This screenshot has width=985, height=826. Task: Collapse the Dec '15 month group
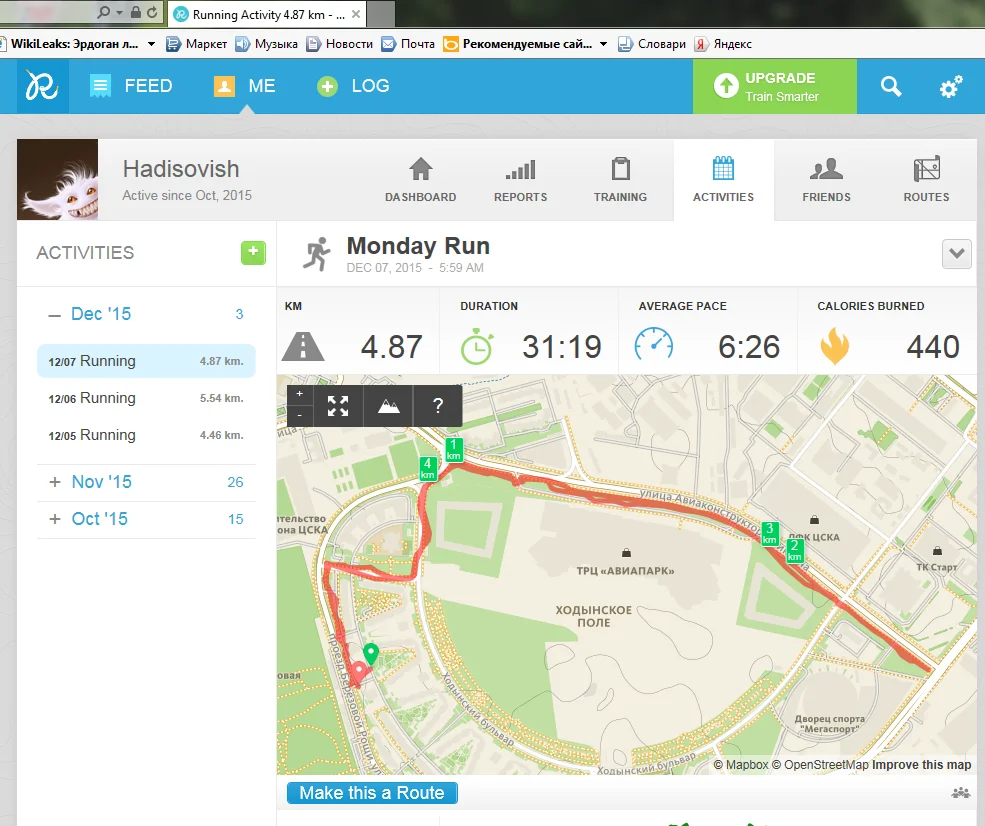click(x=55, y=315)
